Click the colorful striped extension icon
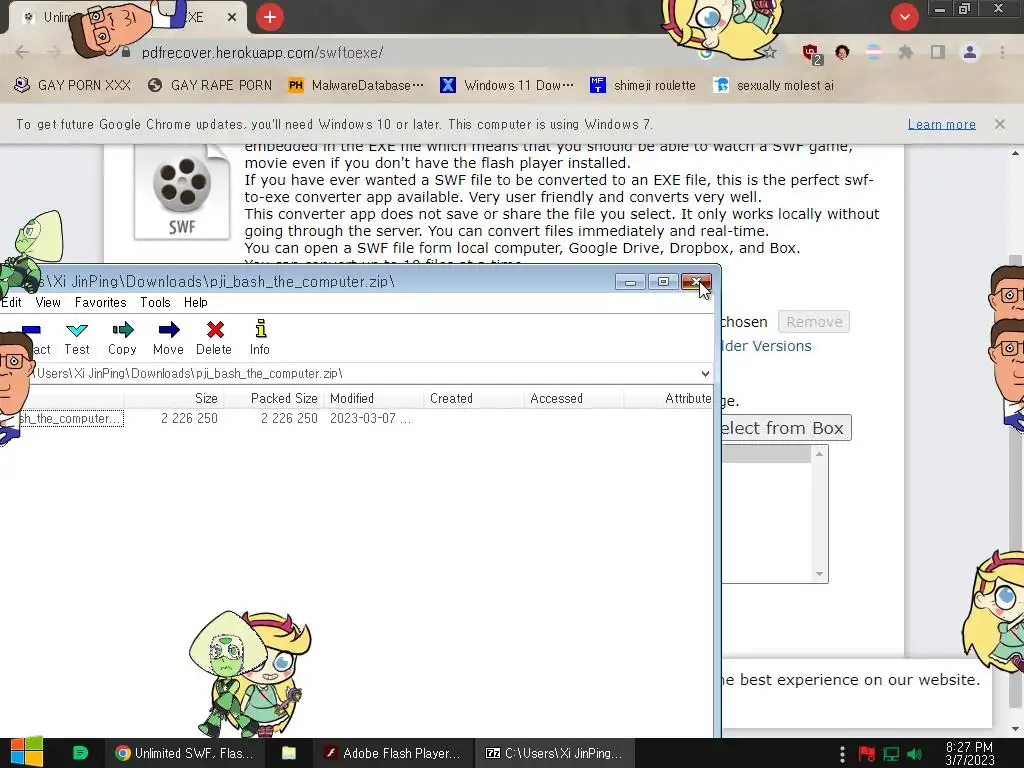Viewport: 1024px width, 768px height. pos(874,52)
